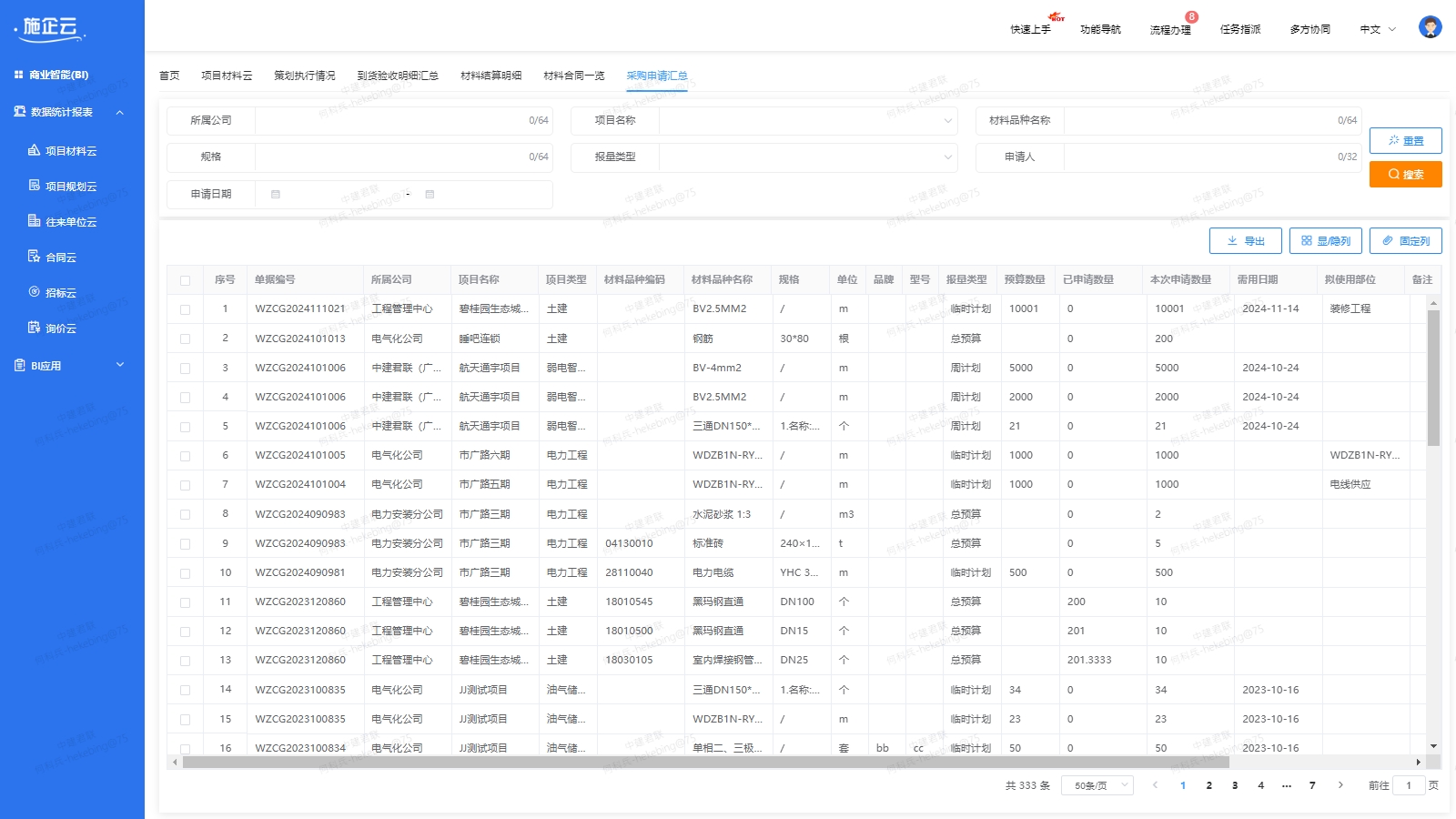Open the 申请日期 start date calendar icon

[x=276, y=194]
